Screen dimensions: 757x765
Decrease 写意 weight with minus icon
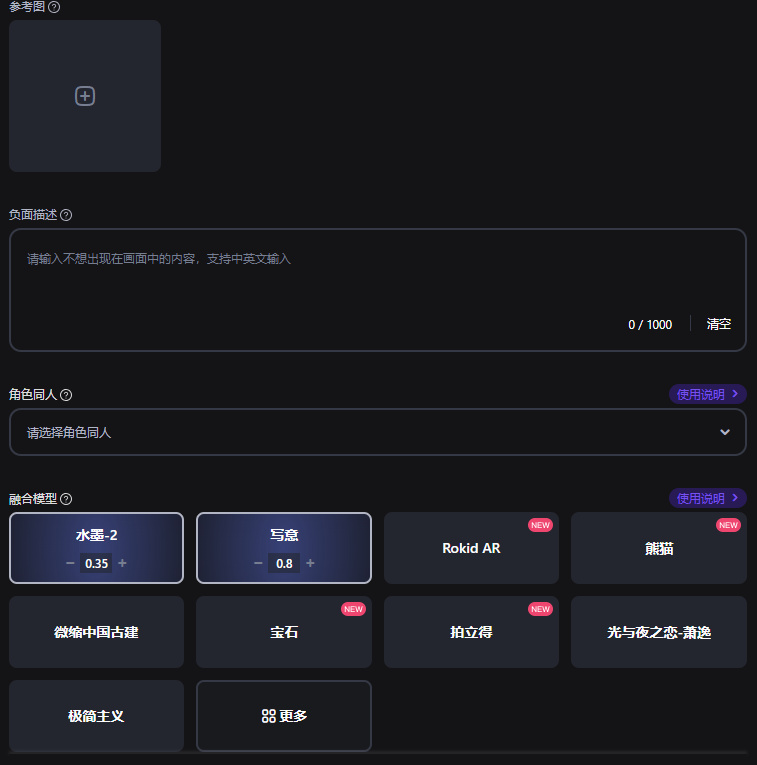tap(258, 563)
